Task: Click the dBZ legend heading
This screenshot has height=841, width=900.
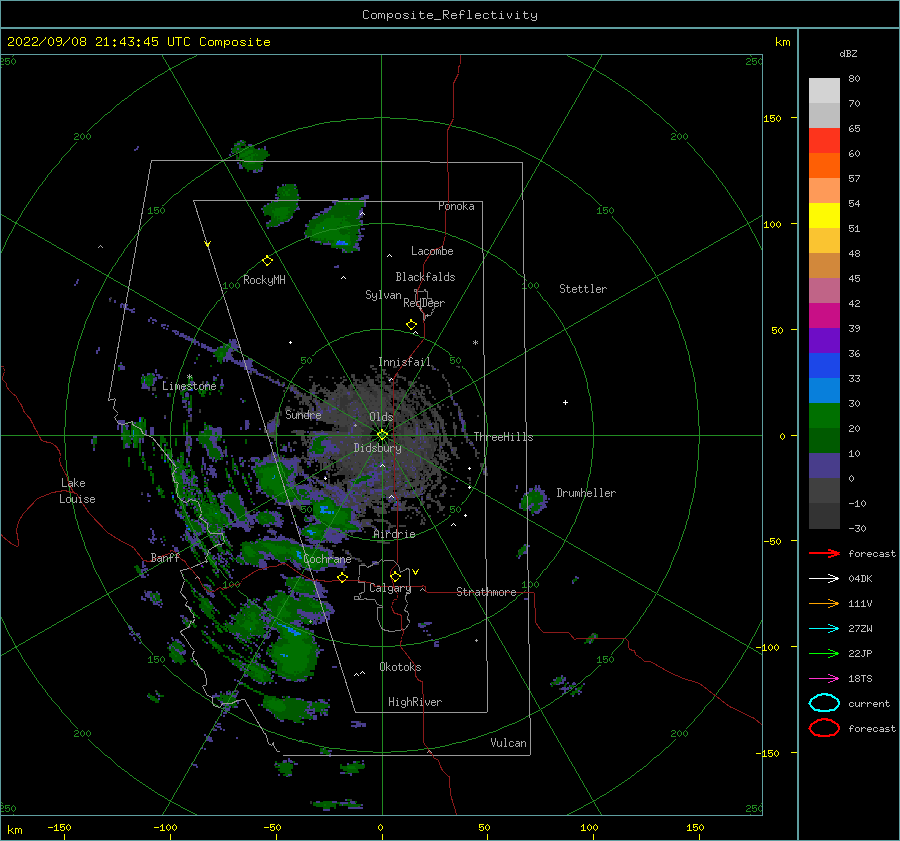Action: coord(848,54)
